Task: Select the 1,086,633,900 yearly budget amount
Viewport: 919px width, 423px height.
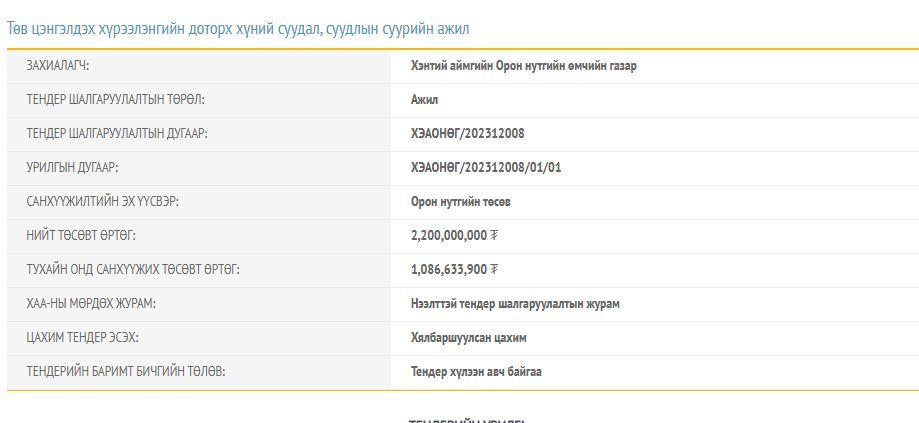Action: tap(448, 270)
